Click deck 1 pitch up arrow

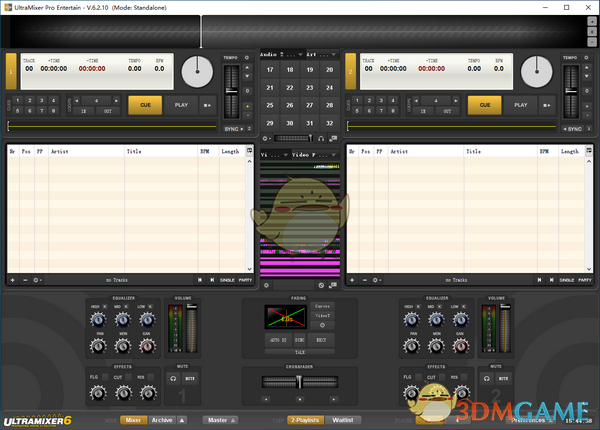pos(247,67)
